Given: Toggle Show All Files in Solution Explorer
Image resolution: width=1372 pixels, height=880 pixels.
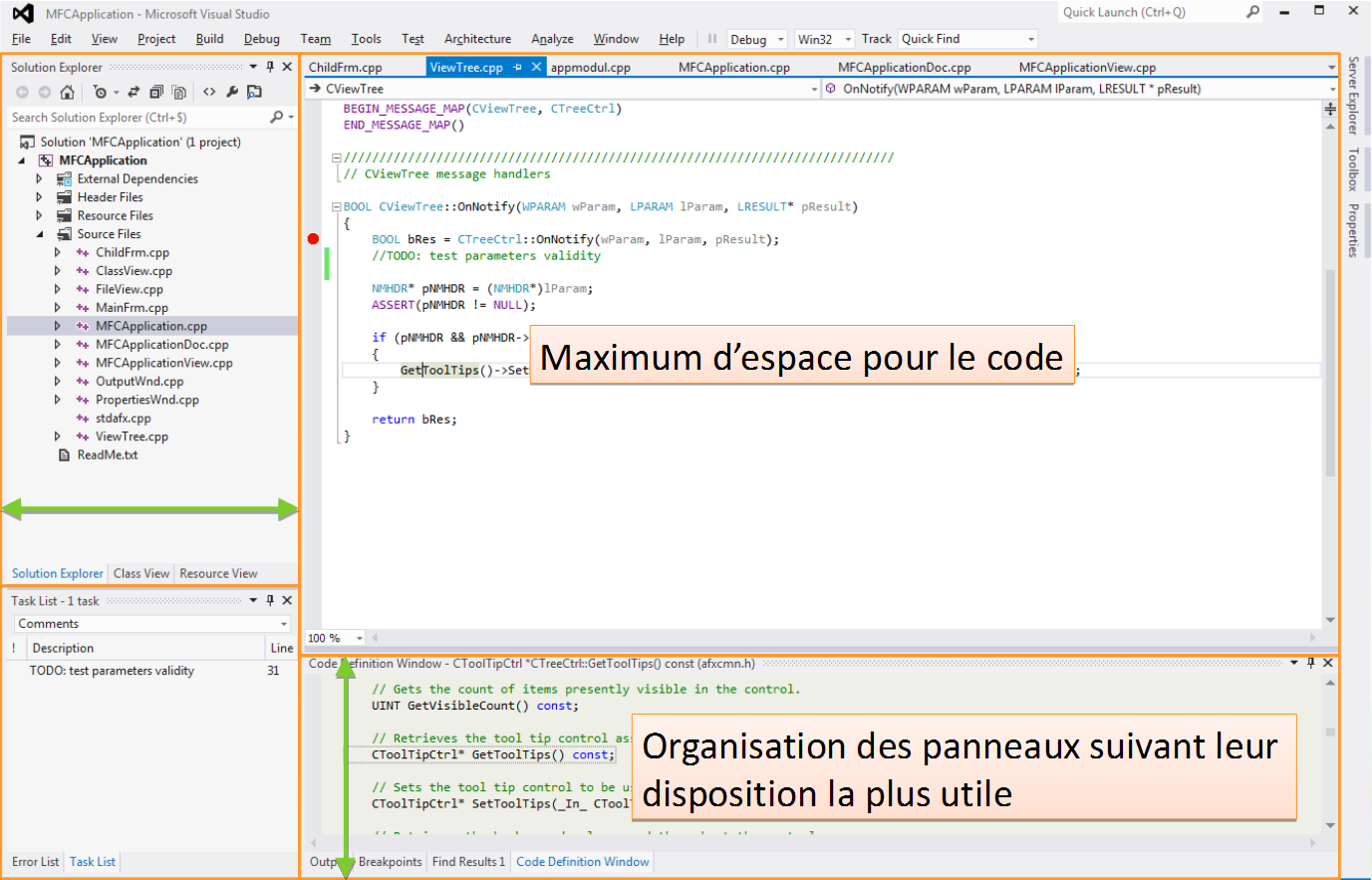Looking at the screenshot, I should coord(179,92).
